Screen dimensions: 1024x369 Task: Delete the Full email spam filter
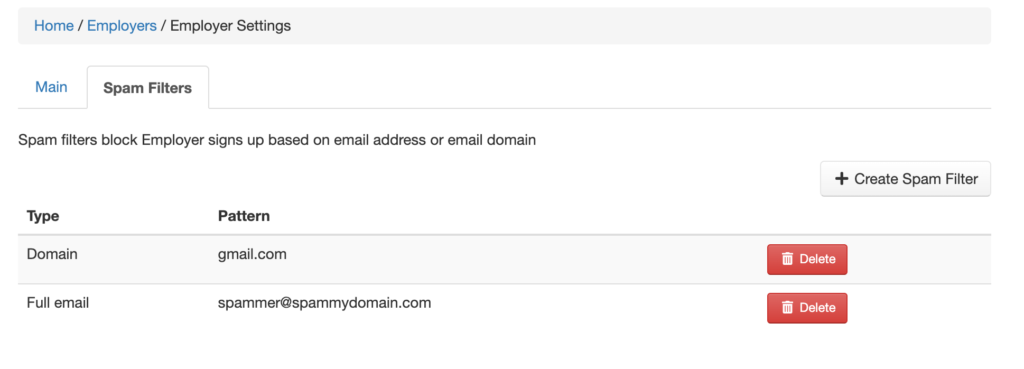click(807, 308)
